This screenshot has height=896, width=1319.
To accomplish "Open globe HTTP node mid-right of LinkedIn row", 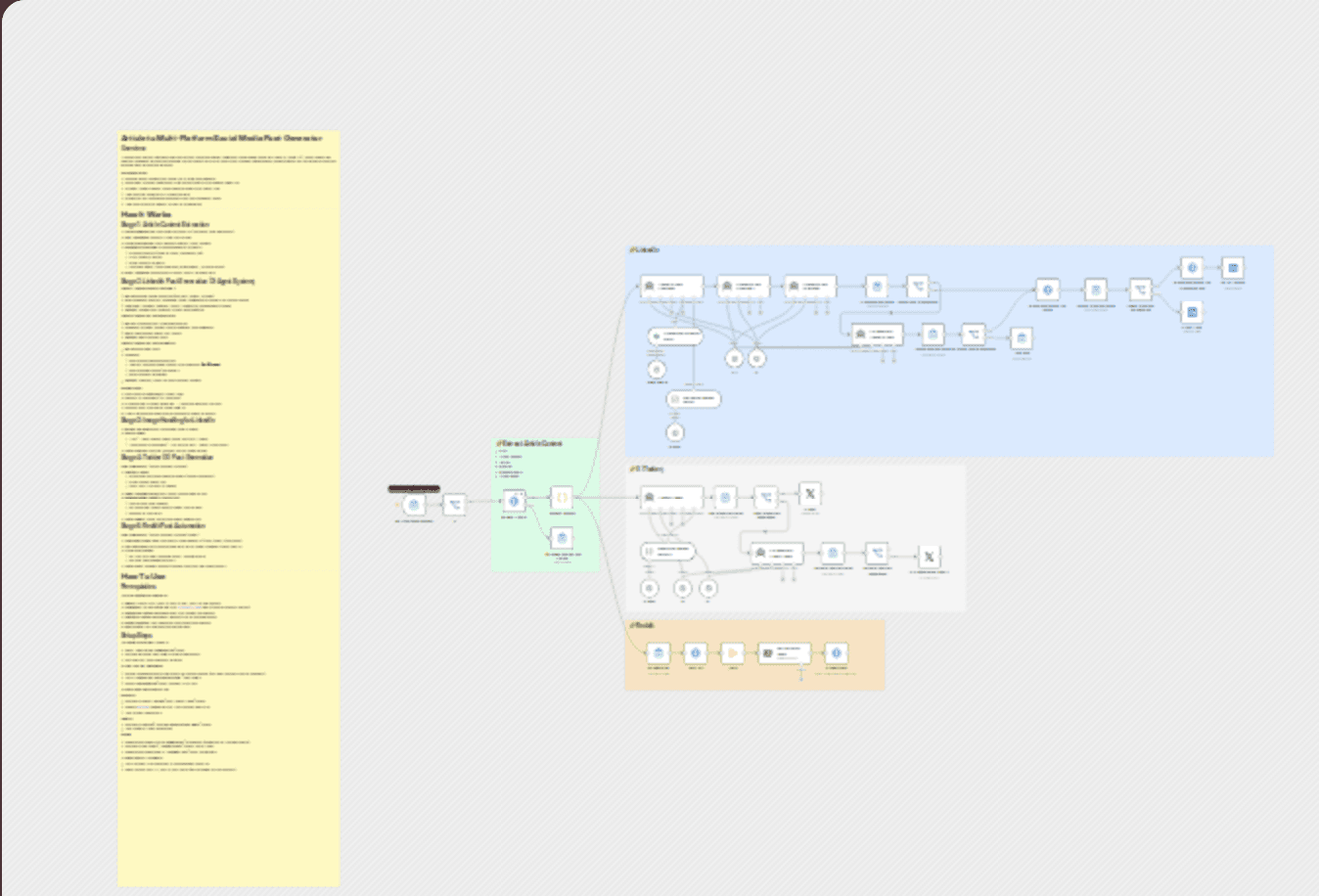I will (1048, 290).
